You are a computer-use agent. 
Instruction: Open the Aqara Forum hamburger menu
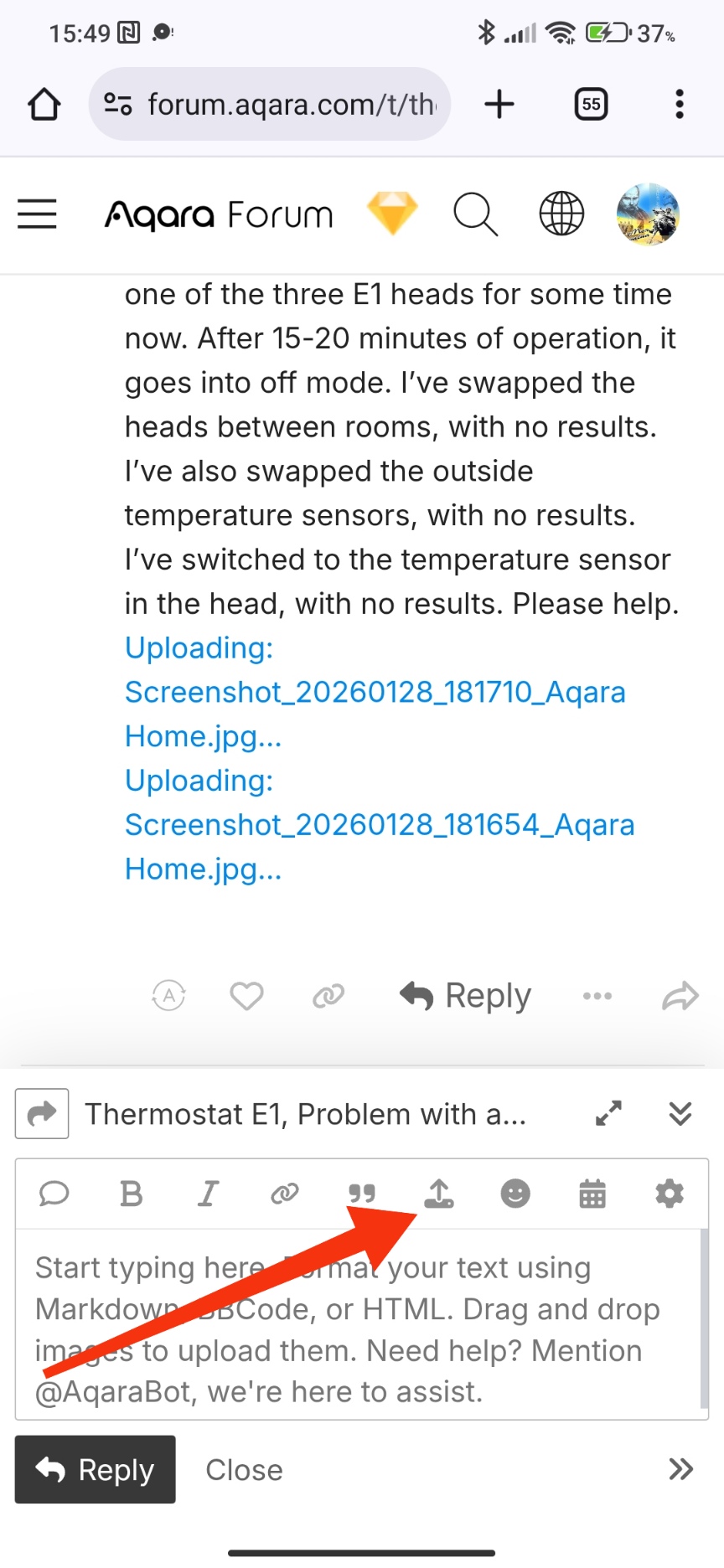tap(38, 214)
